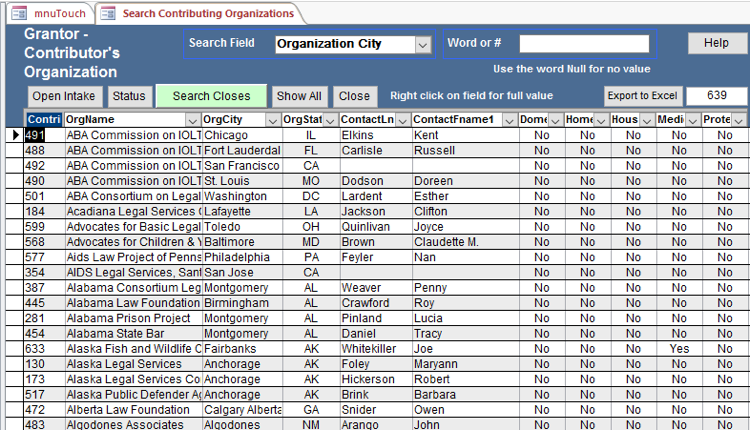Click the Word or # input box
This screenshot has height=430, width=750.
pos(584,44)
